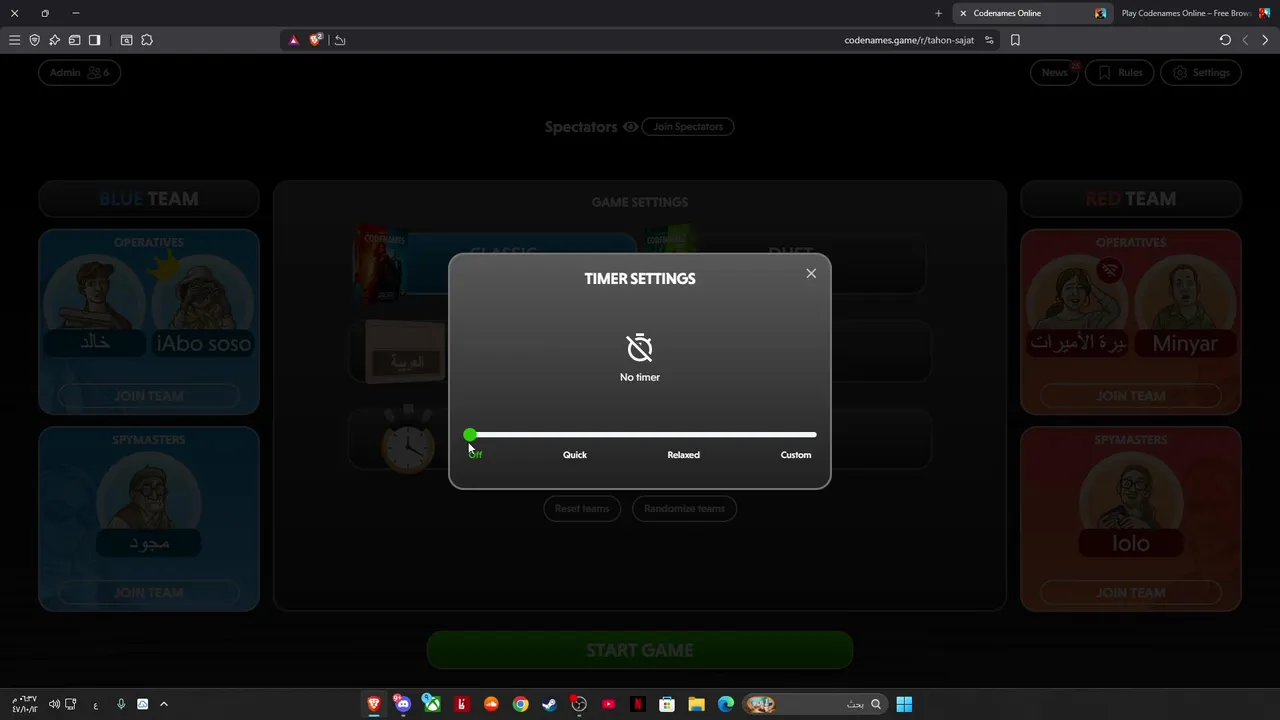Open the Xbox app in taskbar
This screenshot has height=720, width=1280.
tap(431, 704)
